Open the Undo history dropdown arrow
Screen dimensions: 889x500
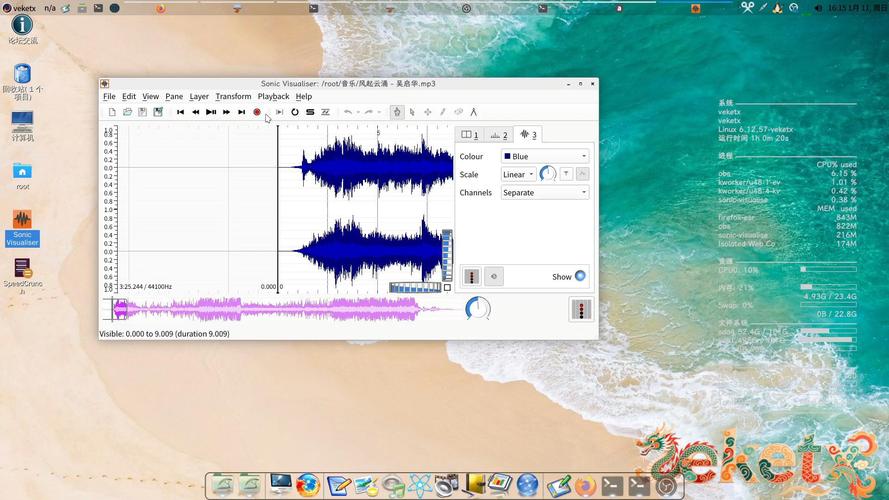coord(358,112)
